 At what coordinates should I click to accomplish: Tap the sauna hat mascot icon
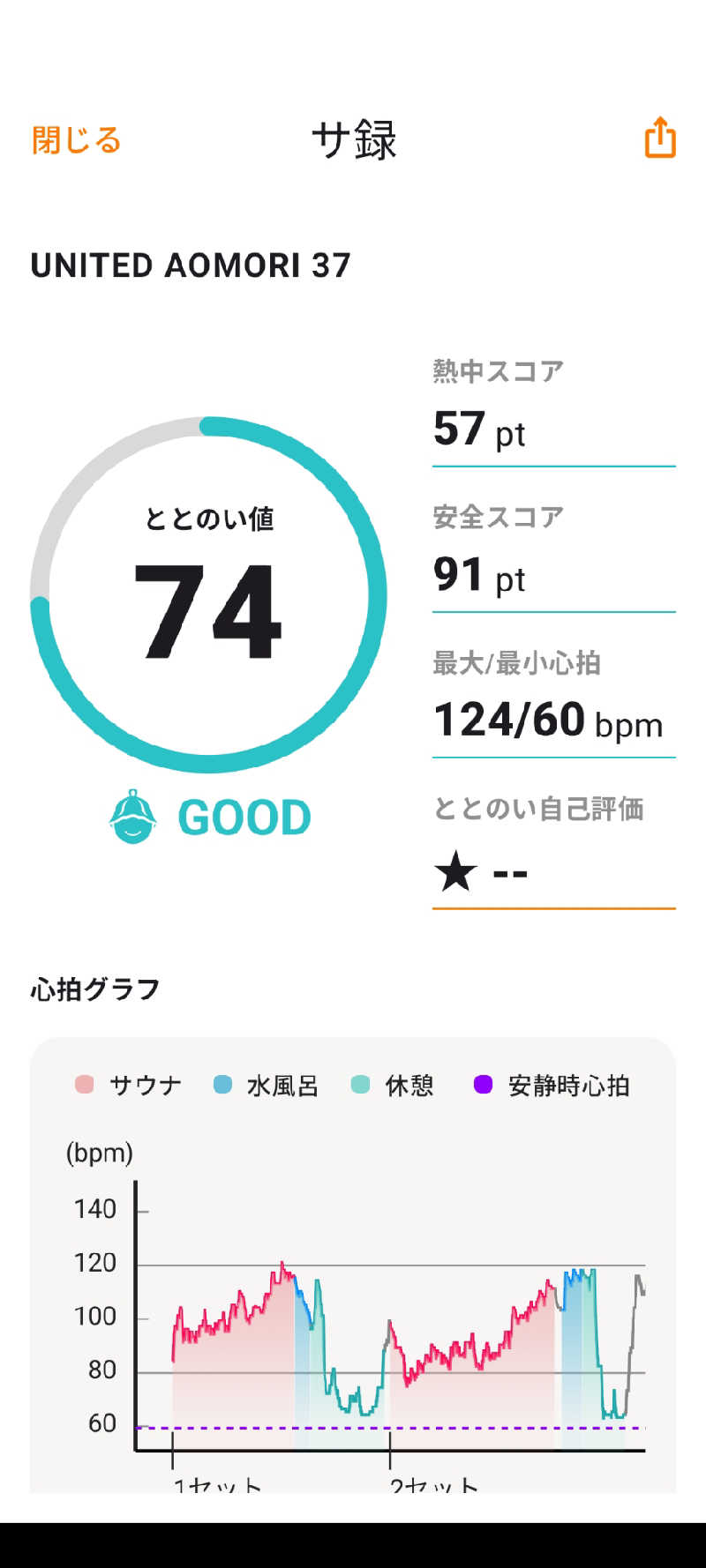point(133,817)
